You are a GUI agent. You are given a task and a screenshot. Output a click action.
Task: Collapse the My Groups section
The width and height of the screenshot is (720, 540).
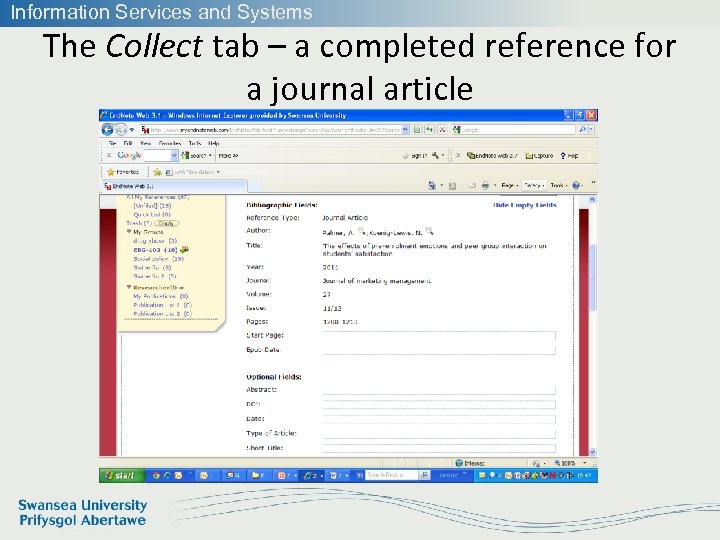coord(129,232)
